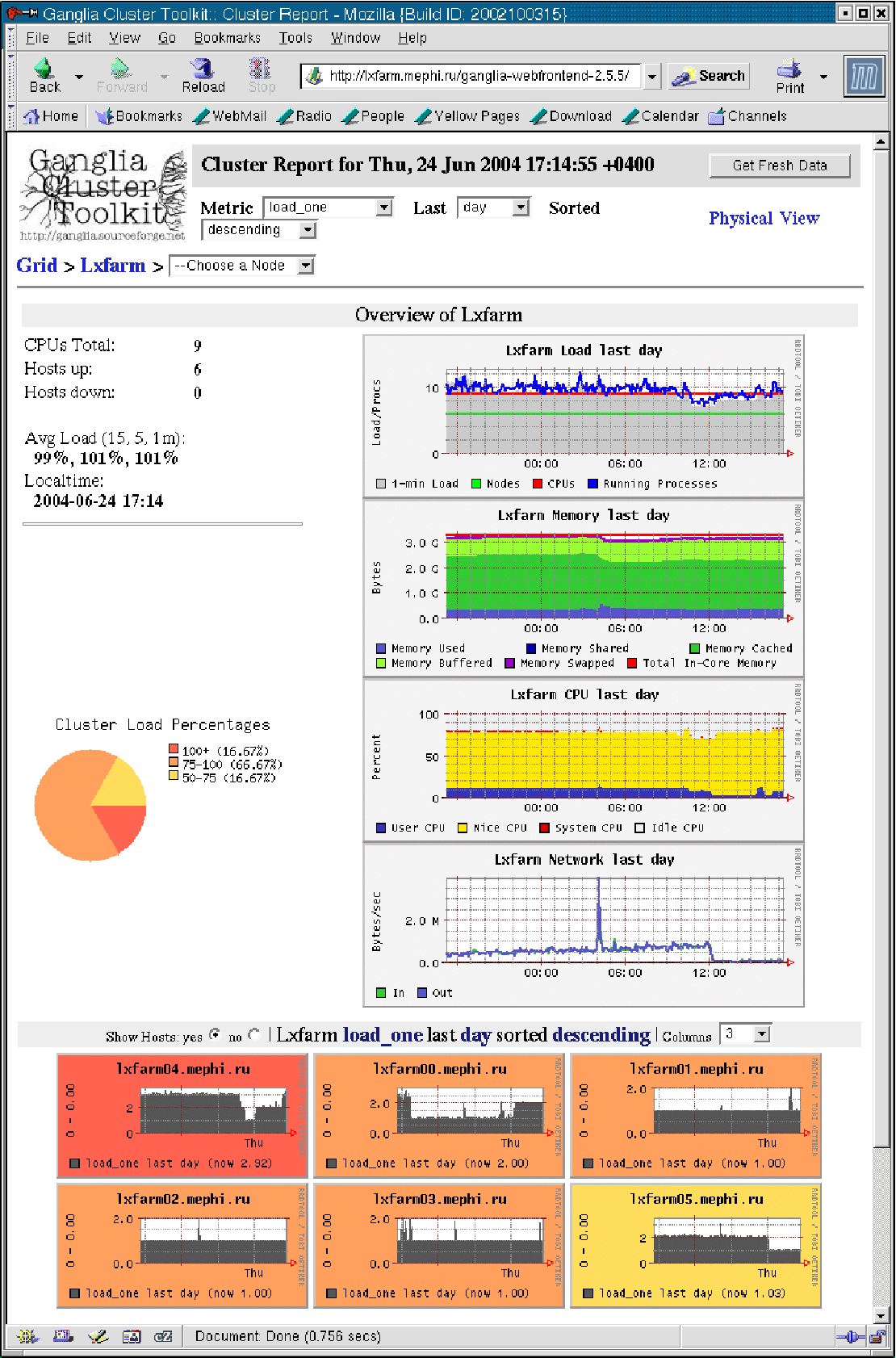Select Show Hosts yes radio button
This screenshot has width=896, height=1358.
[215, 1033]
